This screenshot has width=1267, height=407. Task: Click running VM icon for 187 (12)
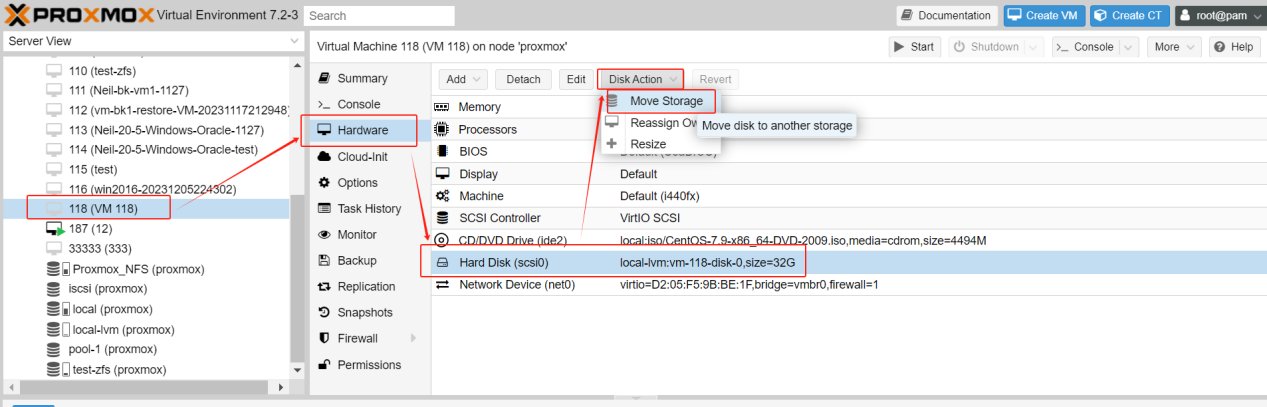pos(56,229)
